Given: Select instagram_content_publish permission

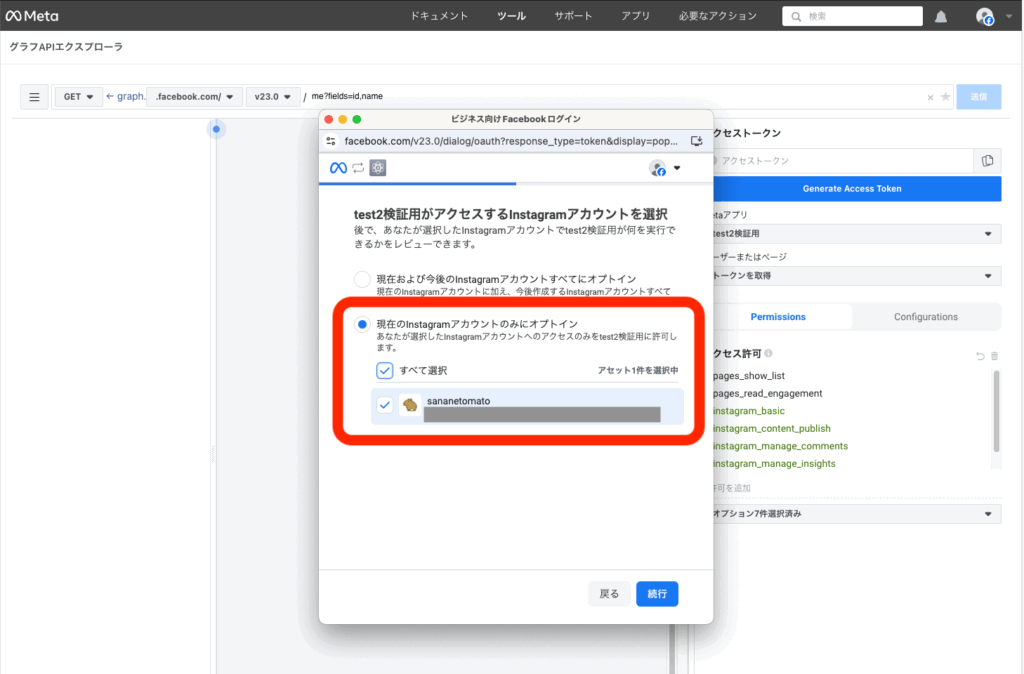Looking at the screenshot, I should (x=771, y=428).
